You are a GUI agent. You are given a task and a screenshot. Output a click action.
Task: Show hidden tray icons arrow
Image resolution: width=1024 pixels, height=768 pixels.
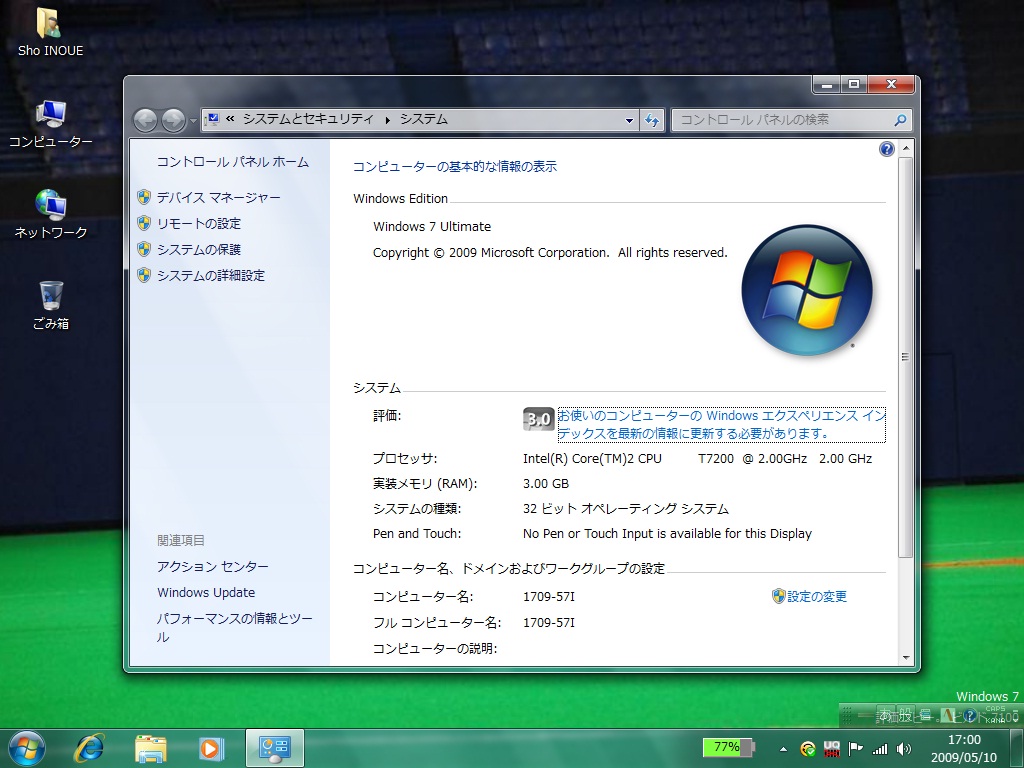[x=783, y=749]
